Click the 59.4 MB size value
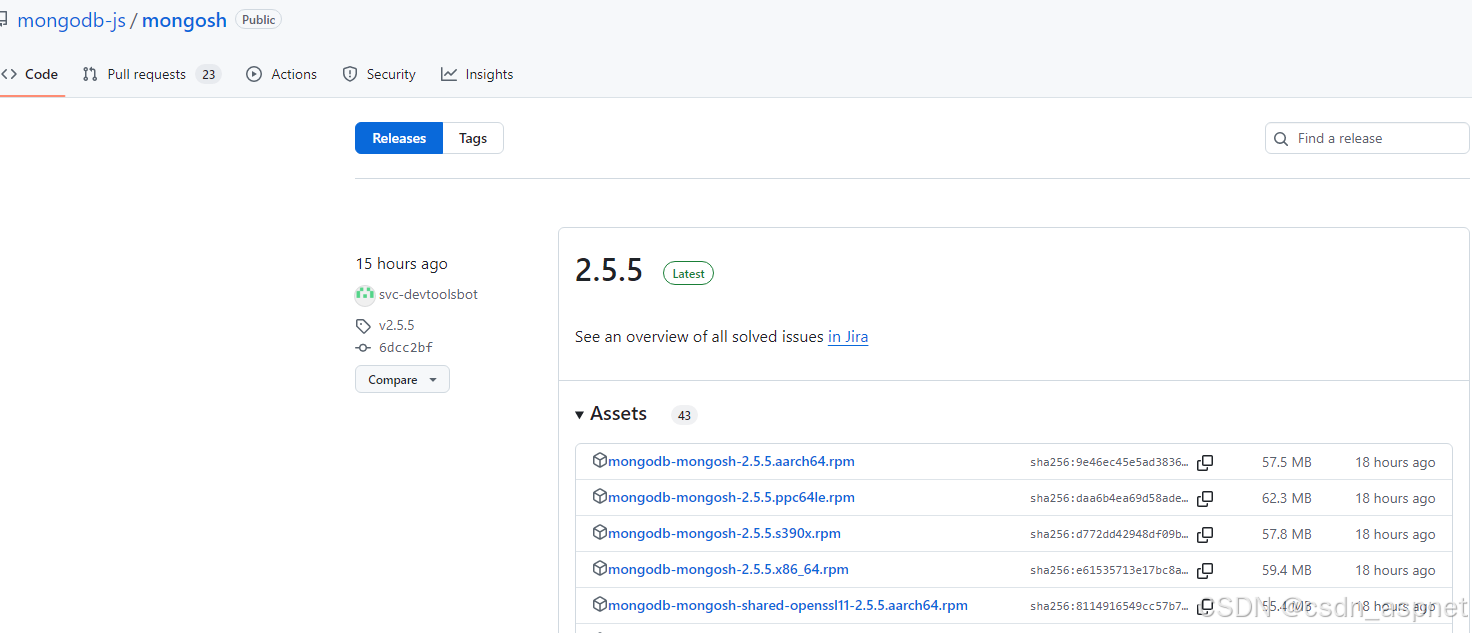1472x633 pixels. coord(1287,570)
